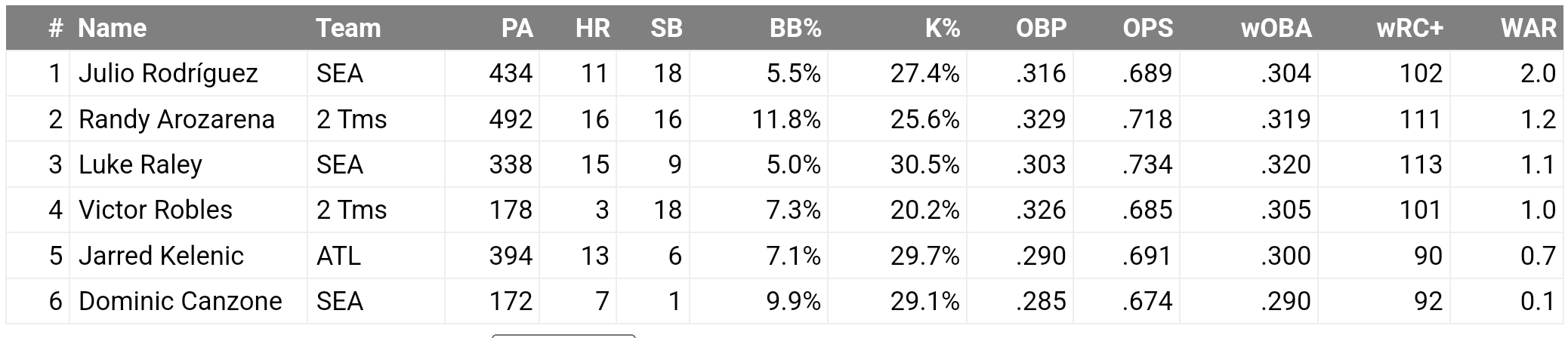Sort players by HR header
This screenshot has width=1568, height=338.
[592, 28]
